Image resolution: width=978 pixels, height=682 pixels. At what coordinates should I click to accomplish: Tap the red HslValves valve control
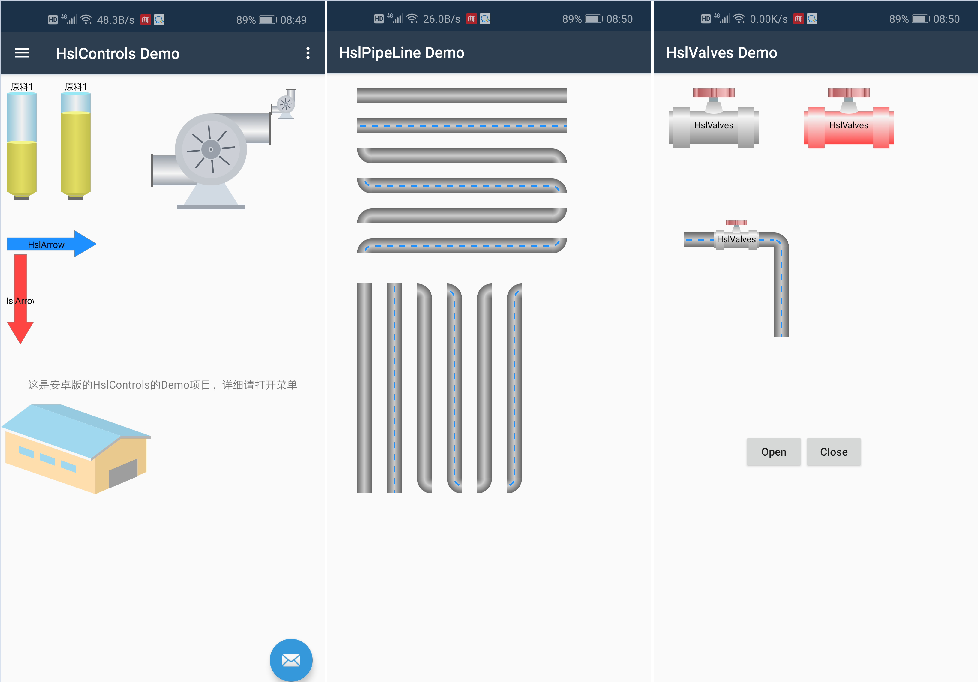click(x=848, y=122)
